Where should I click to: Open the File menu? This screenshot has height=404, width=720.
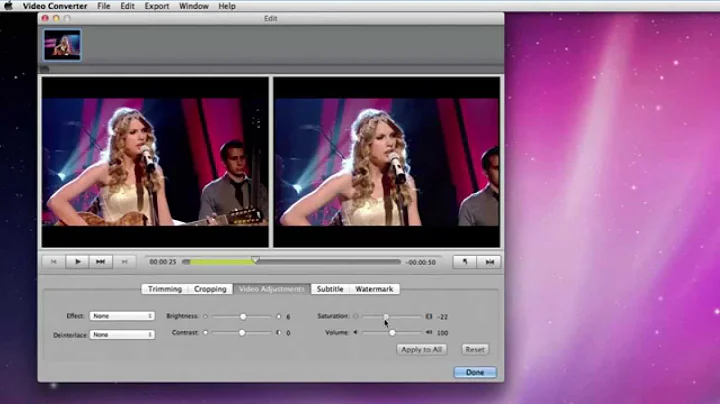104,6
